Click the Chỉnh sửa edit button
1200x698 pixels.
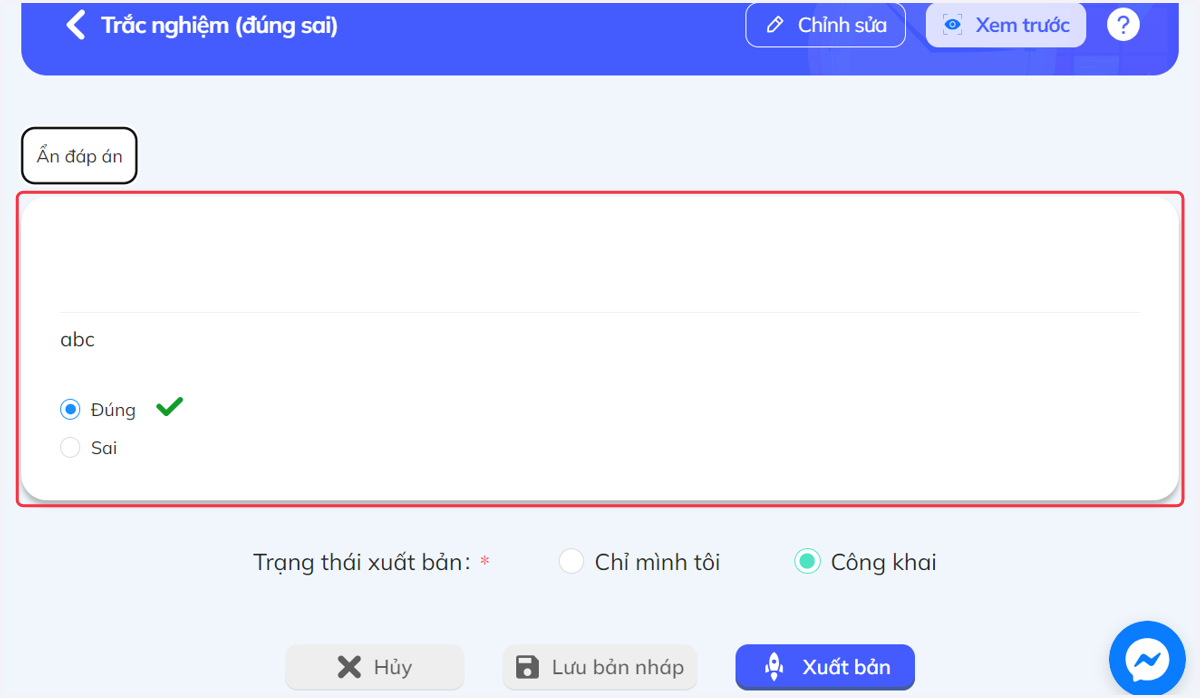[825, 25]
